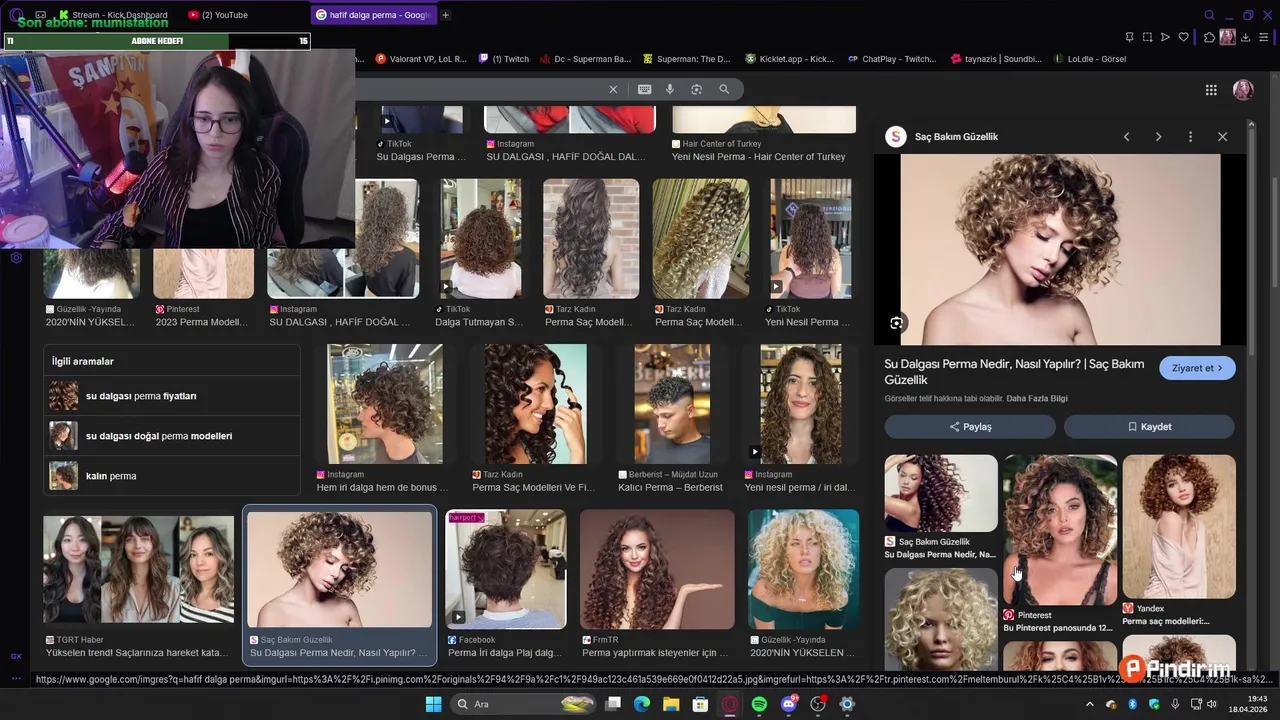Open a new browser tab
Viewport: 1280px width, 720px height.
(446, 15)
